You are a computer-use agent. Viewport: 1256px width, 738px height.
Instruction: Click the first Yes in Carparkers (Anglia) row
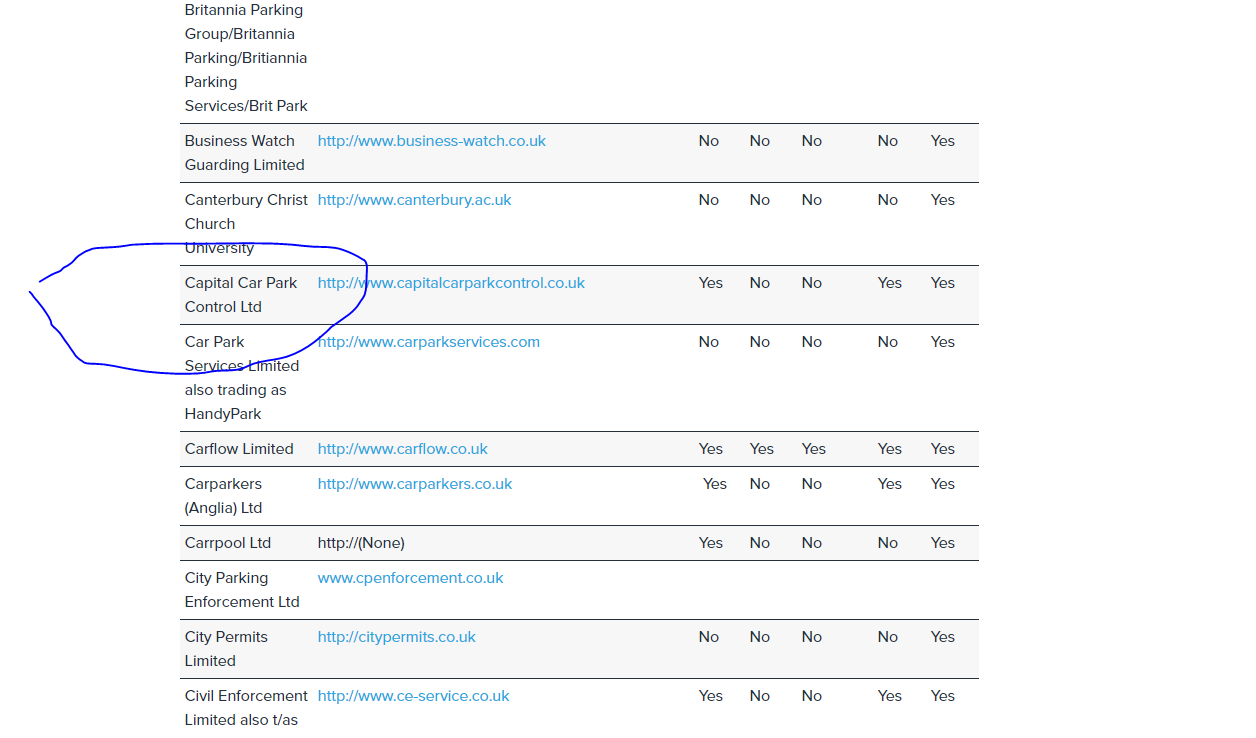pos(715,484)
